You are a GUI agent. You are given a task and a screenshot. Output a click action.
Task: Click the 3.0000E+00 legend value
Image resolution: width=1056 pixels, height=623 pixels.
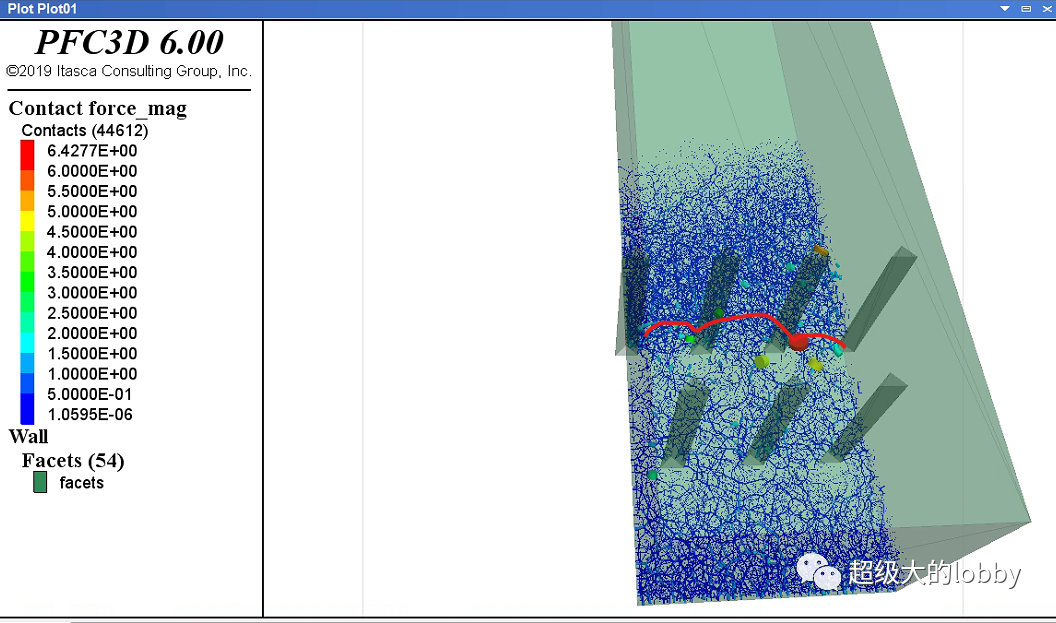[x=92, y=292]
